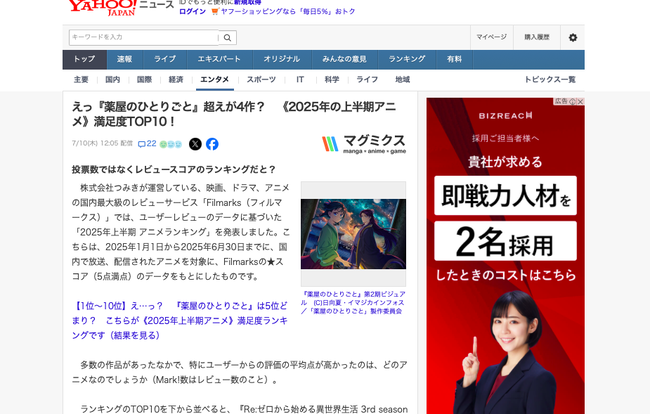Viewport: 650px width, 414px height.
Task: Select the トップ navigation tab
Action: [x=85, y=59]
